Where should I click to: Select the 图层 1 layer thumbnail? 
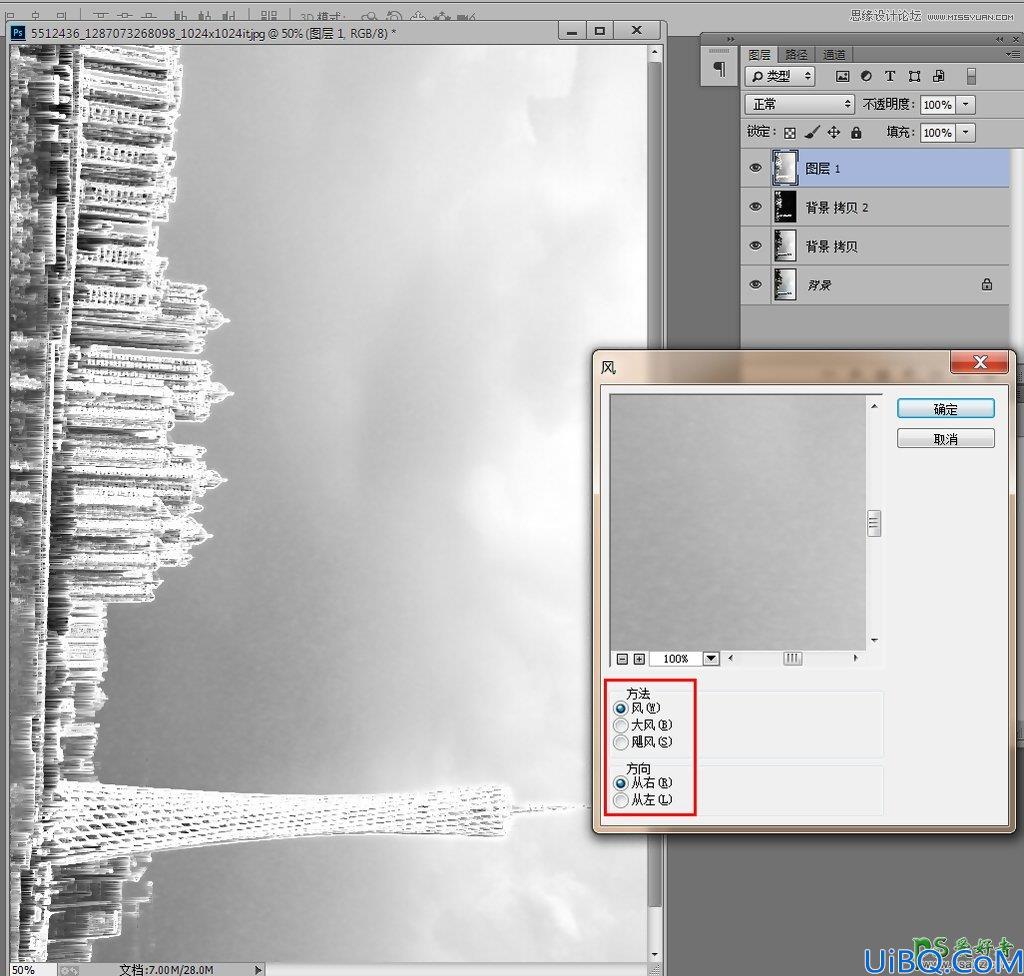[x=785, y=168]
